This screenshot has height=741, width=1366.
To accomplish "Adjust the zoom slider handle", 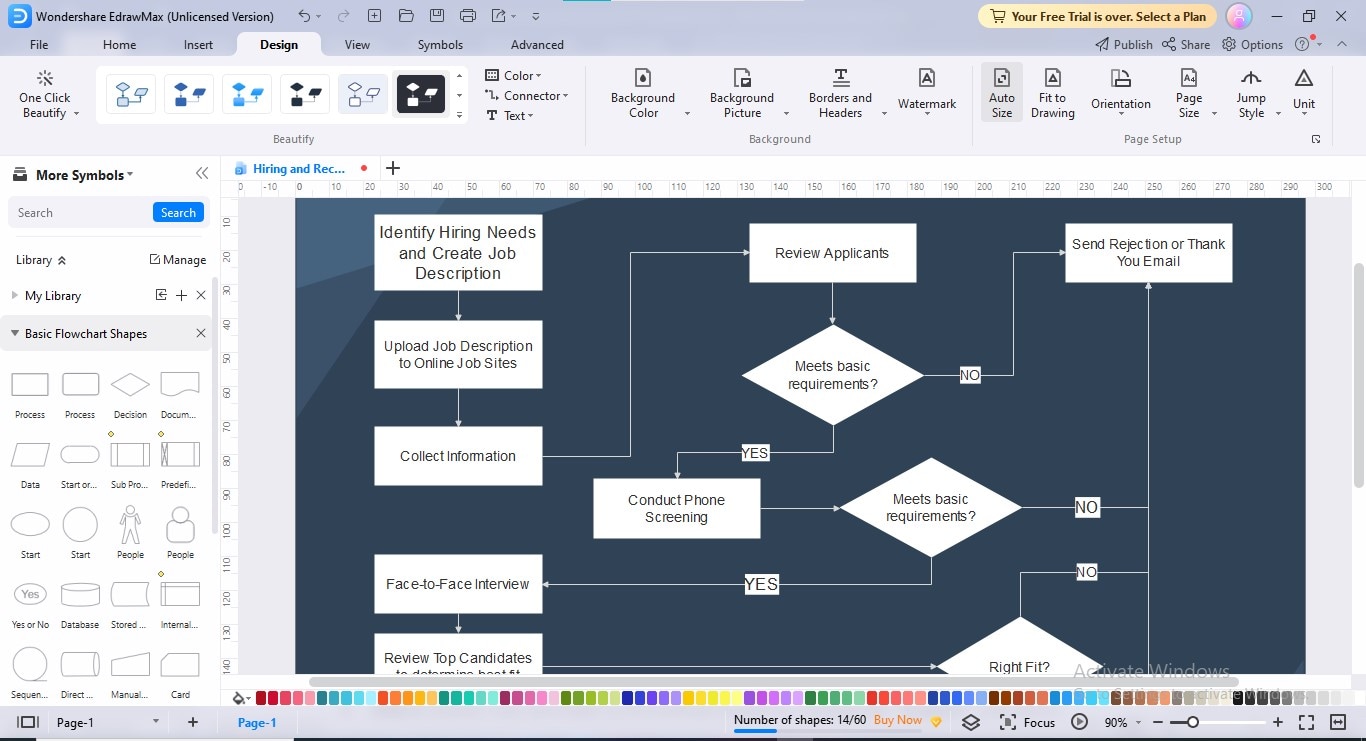I will click(x=1192, y=722).
